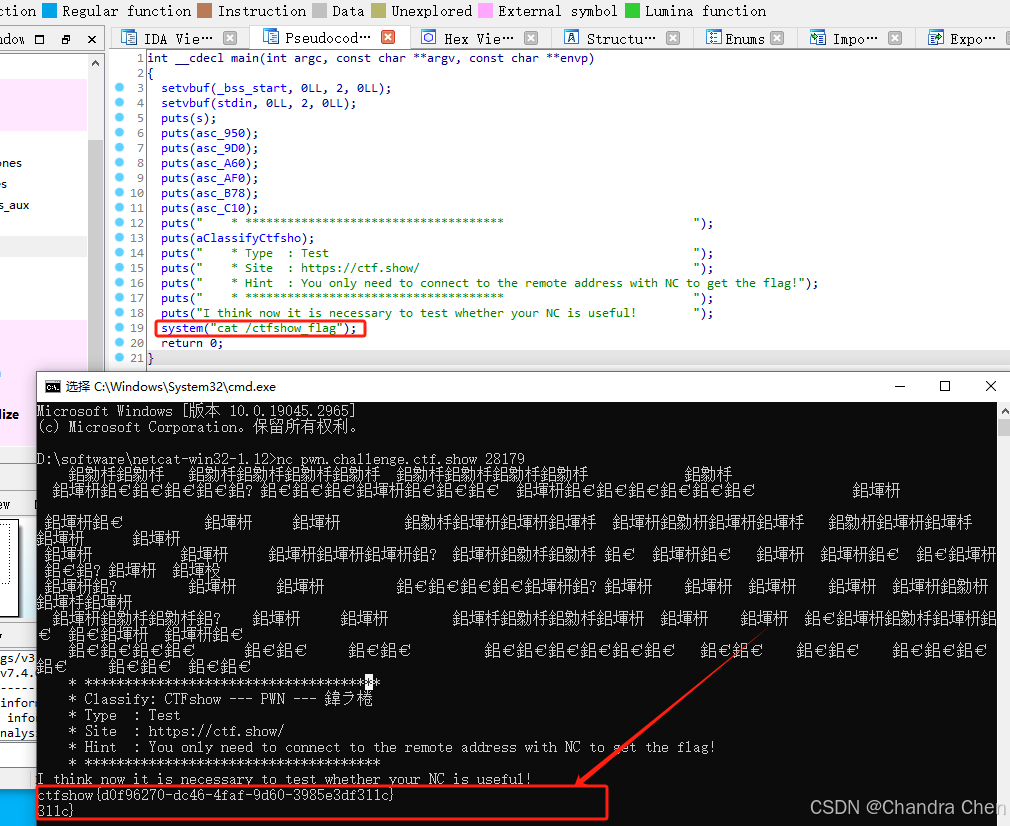Click the Instruction brown legend swatch
Screen dimensions: 1010x826
205,11
